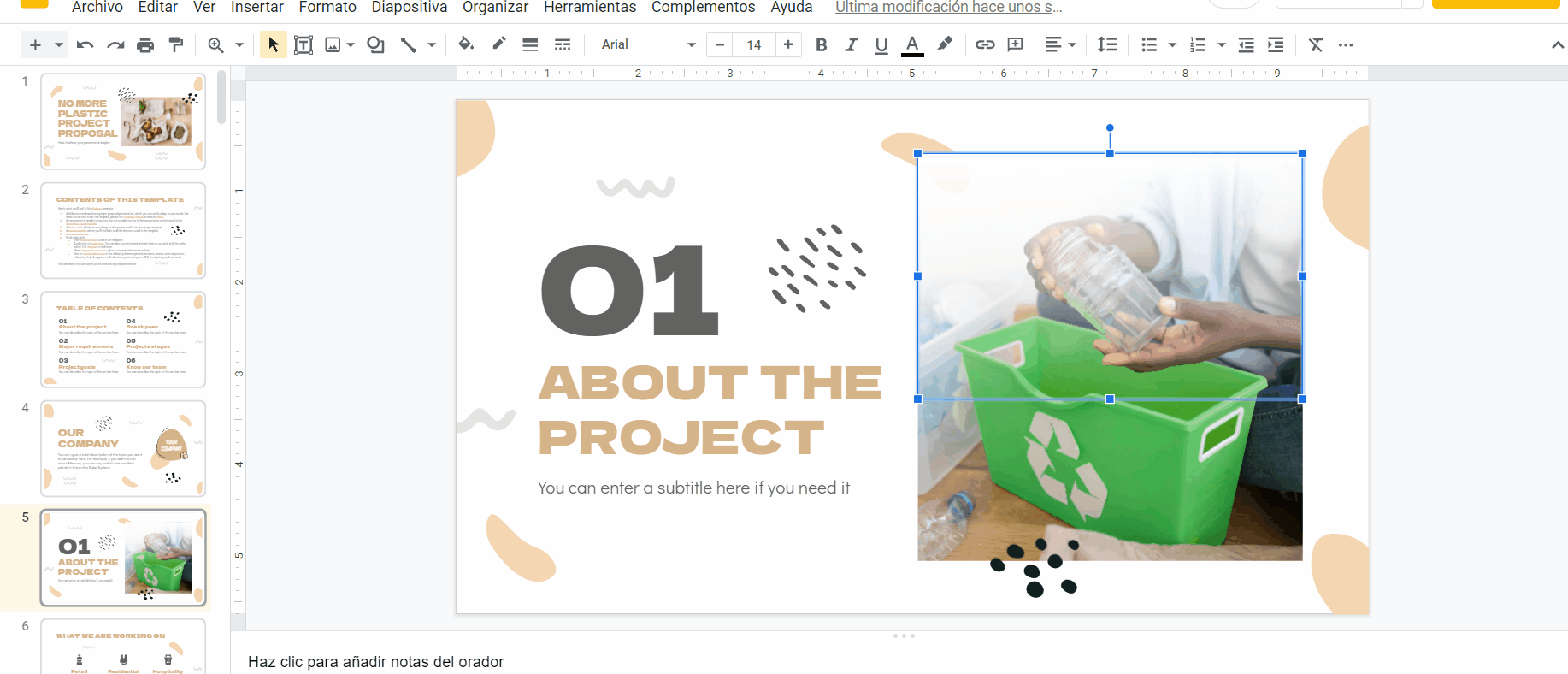Select slide 3 Table of Contents thumbnail
The height and width of the screenshot is (674, 1568).
123,340
